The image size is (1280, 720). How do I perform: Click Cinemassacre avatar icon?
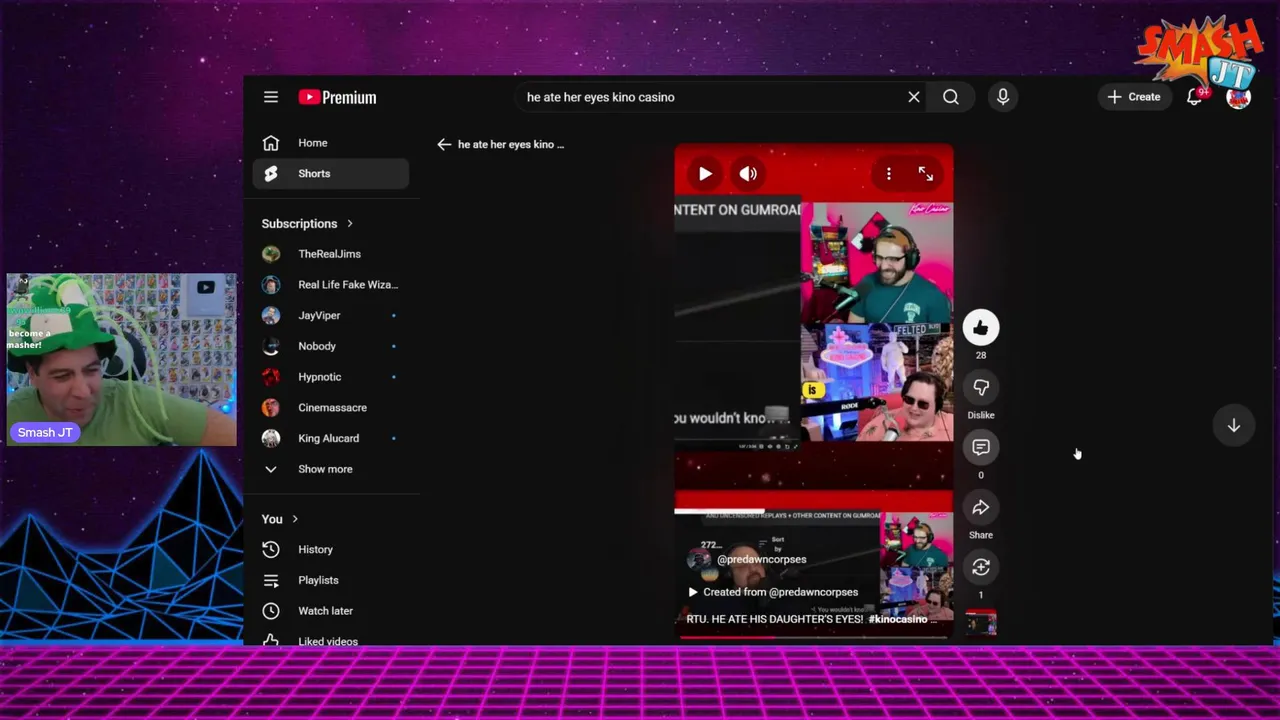[x=271, y=407]
